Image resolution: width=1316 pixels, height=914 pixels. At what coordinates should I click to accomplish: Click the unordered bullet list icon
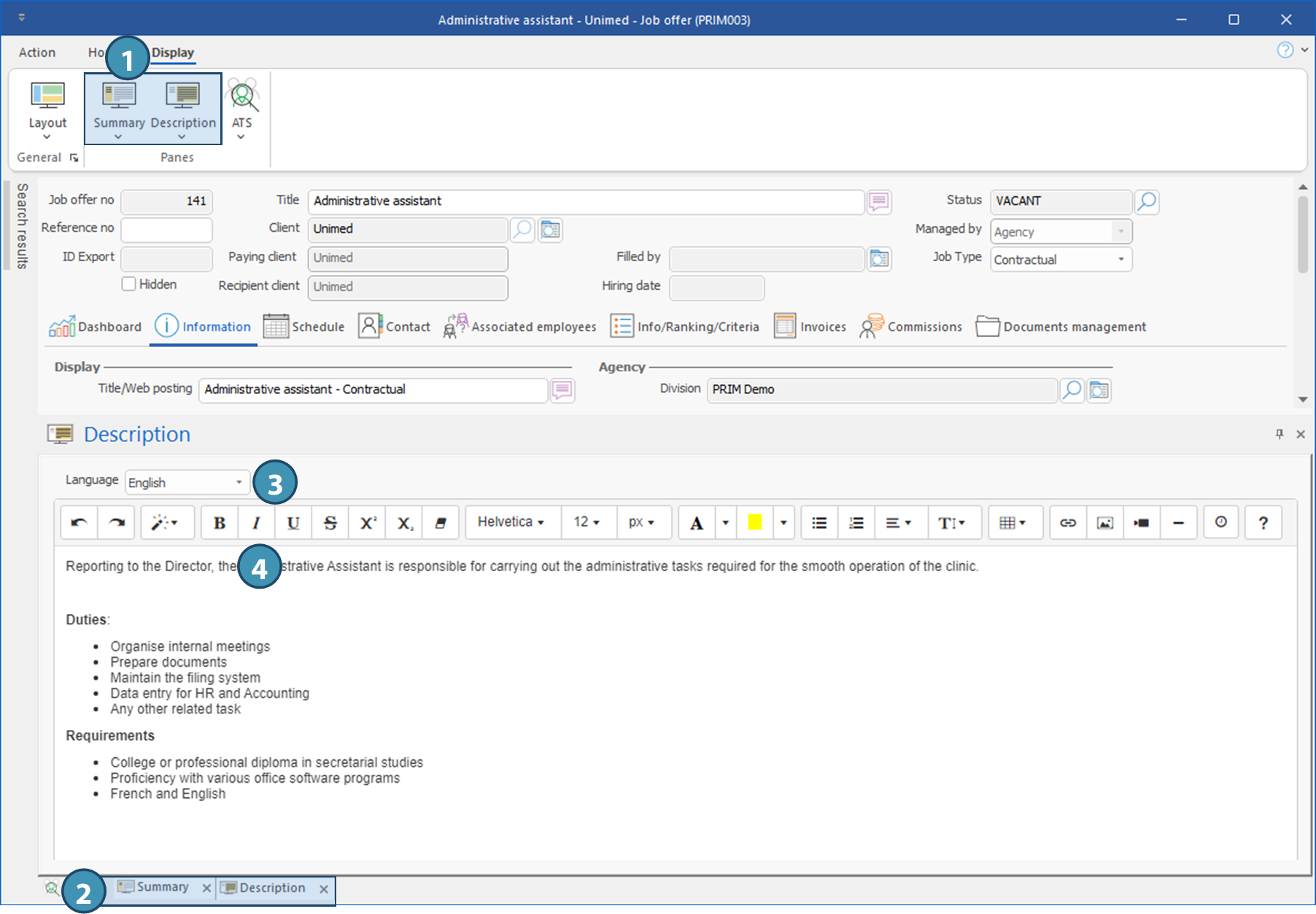click(819, 523)
